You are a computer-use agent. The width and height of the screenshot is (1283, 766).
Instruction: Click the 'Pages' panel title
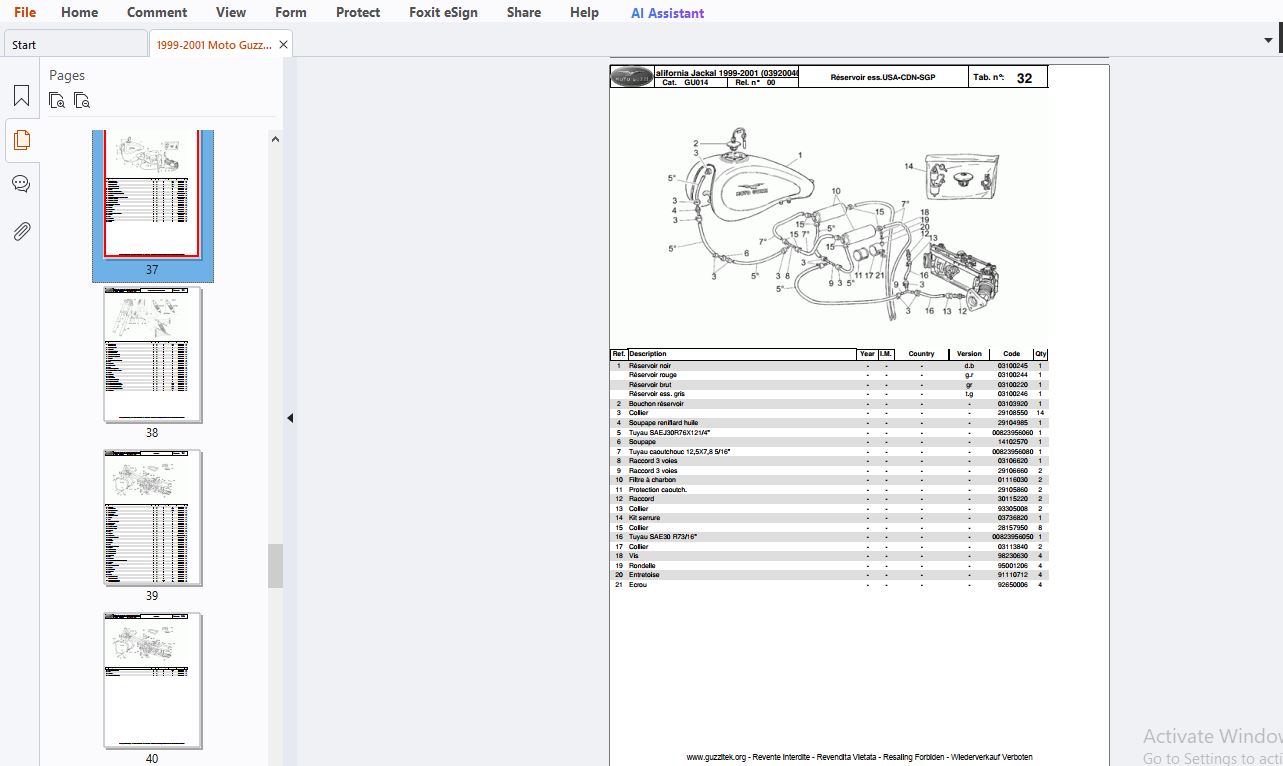coord(67,75)
